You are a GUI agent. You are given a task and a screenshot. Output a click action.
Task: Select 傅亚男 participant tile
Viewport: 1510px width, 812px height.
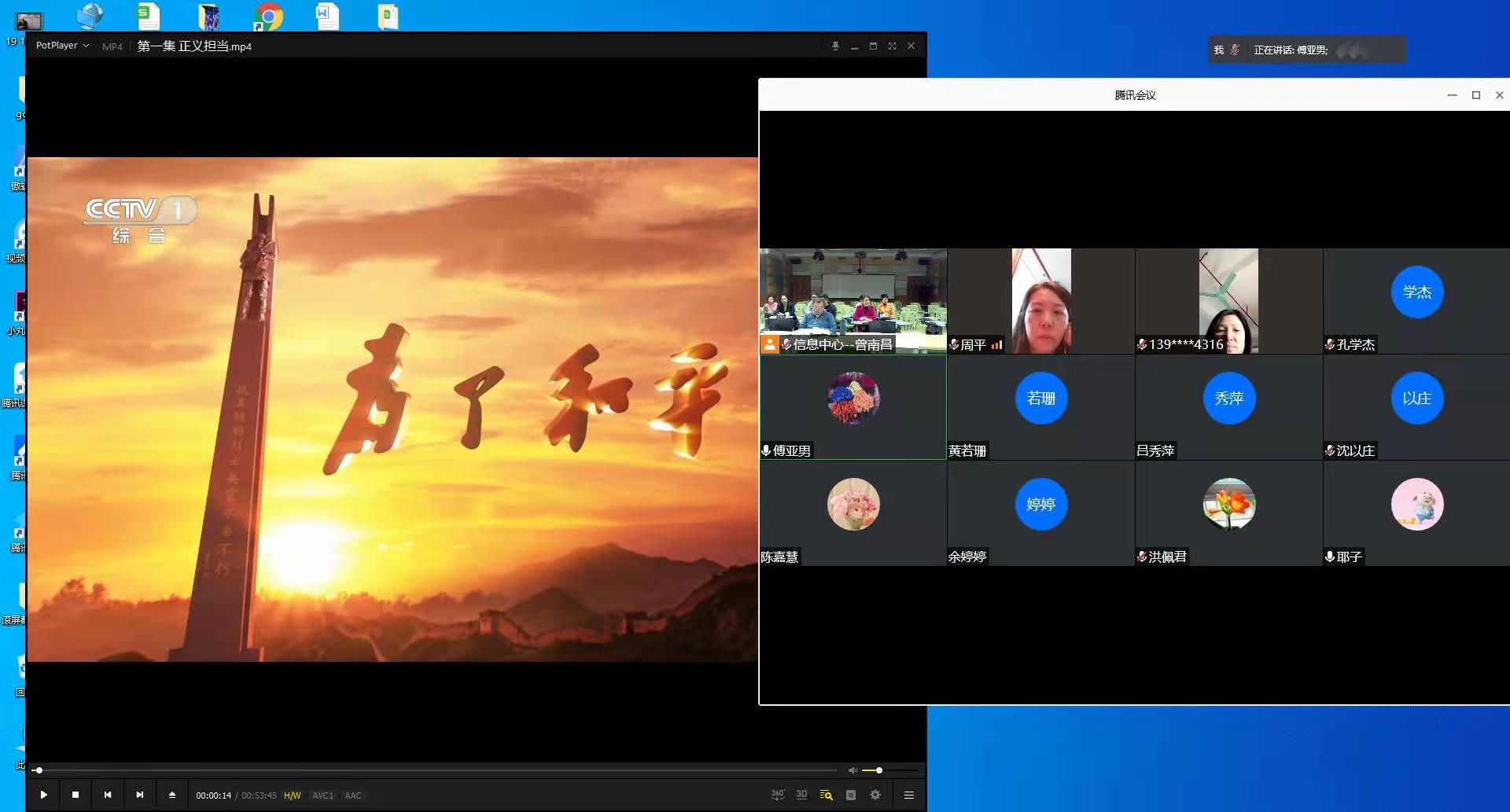[853, 406]
